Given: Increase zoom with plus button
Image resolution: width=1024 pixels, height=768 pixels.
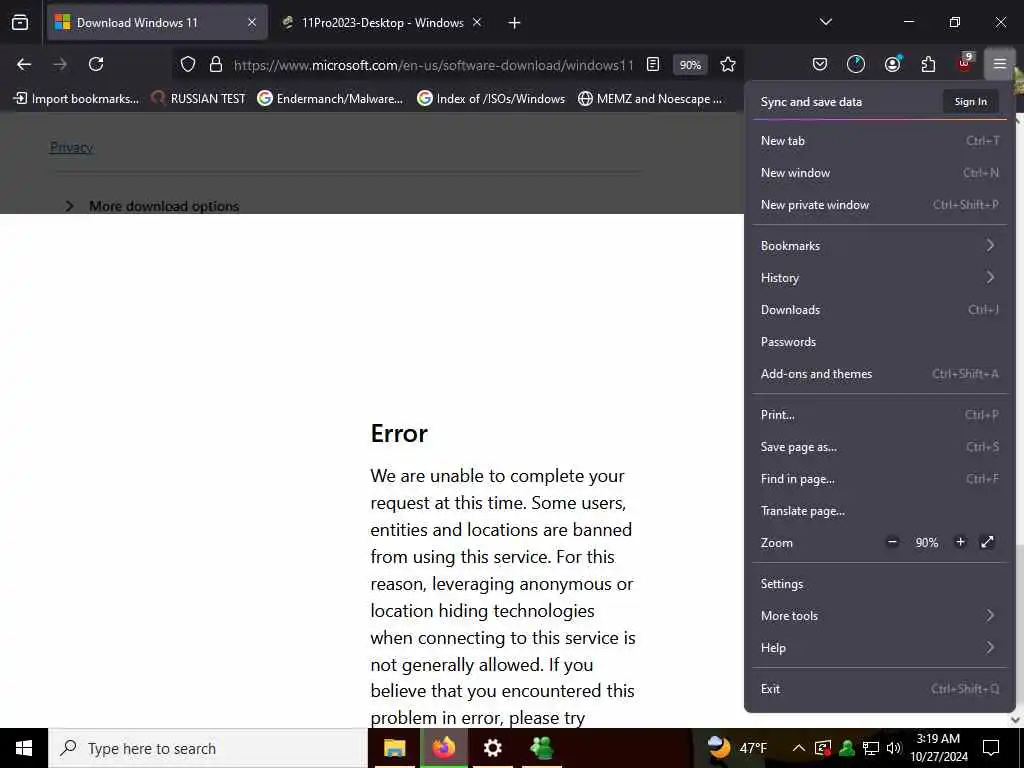Looking at the screenshot, I should point(960,542).
